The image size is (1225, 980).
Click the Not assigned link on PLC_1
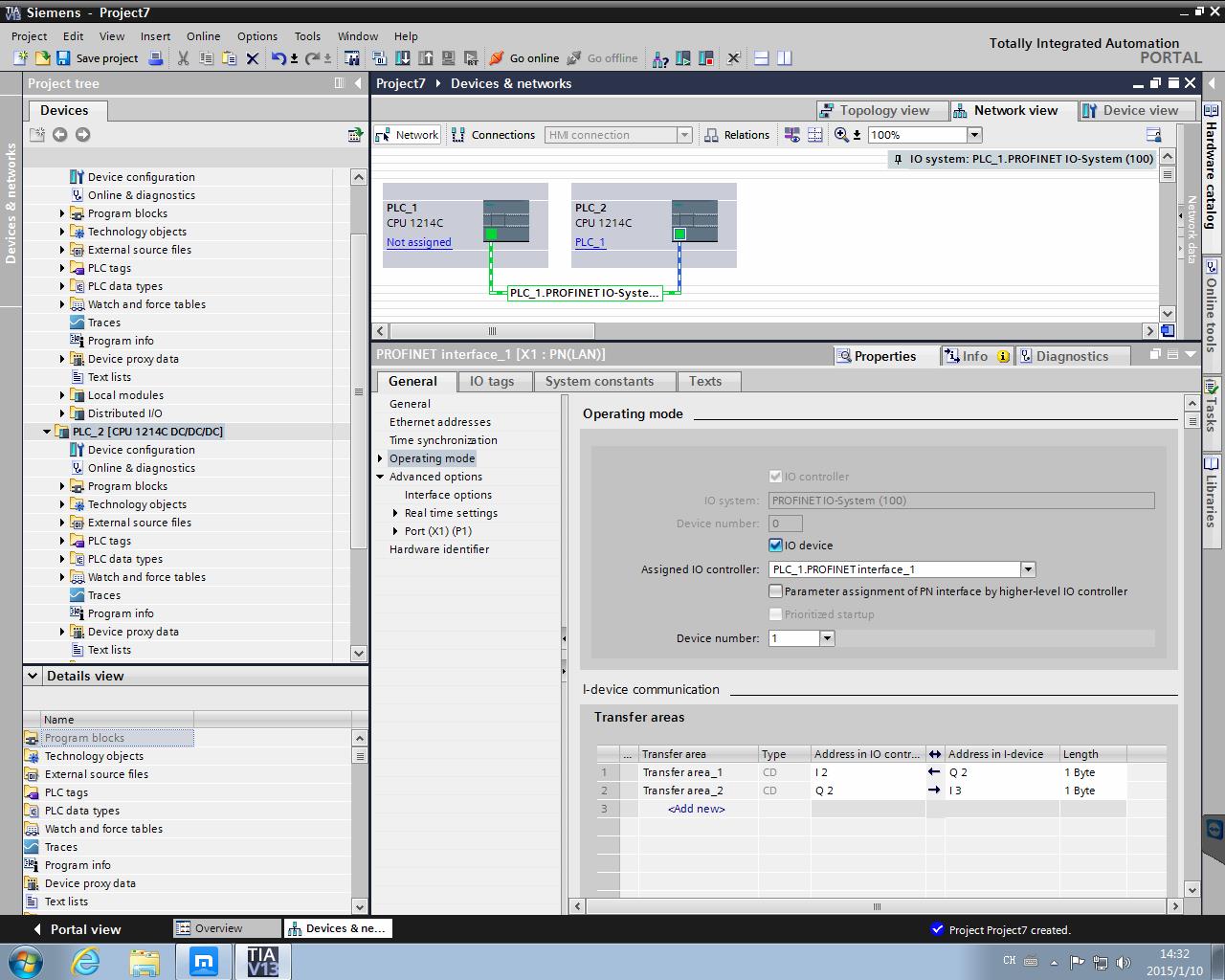tap(418, 242)
